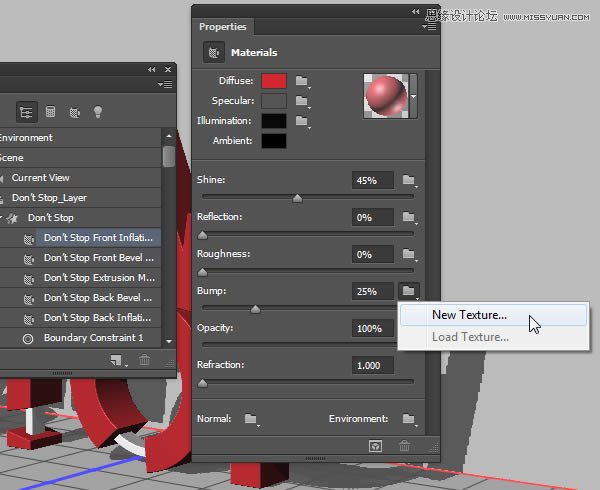Open the Illumination texture folder menu
600x490 pixels.
click(302, 121)
